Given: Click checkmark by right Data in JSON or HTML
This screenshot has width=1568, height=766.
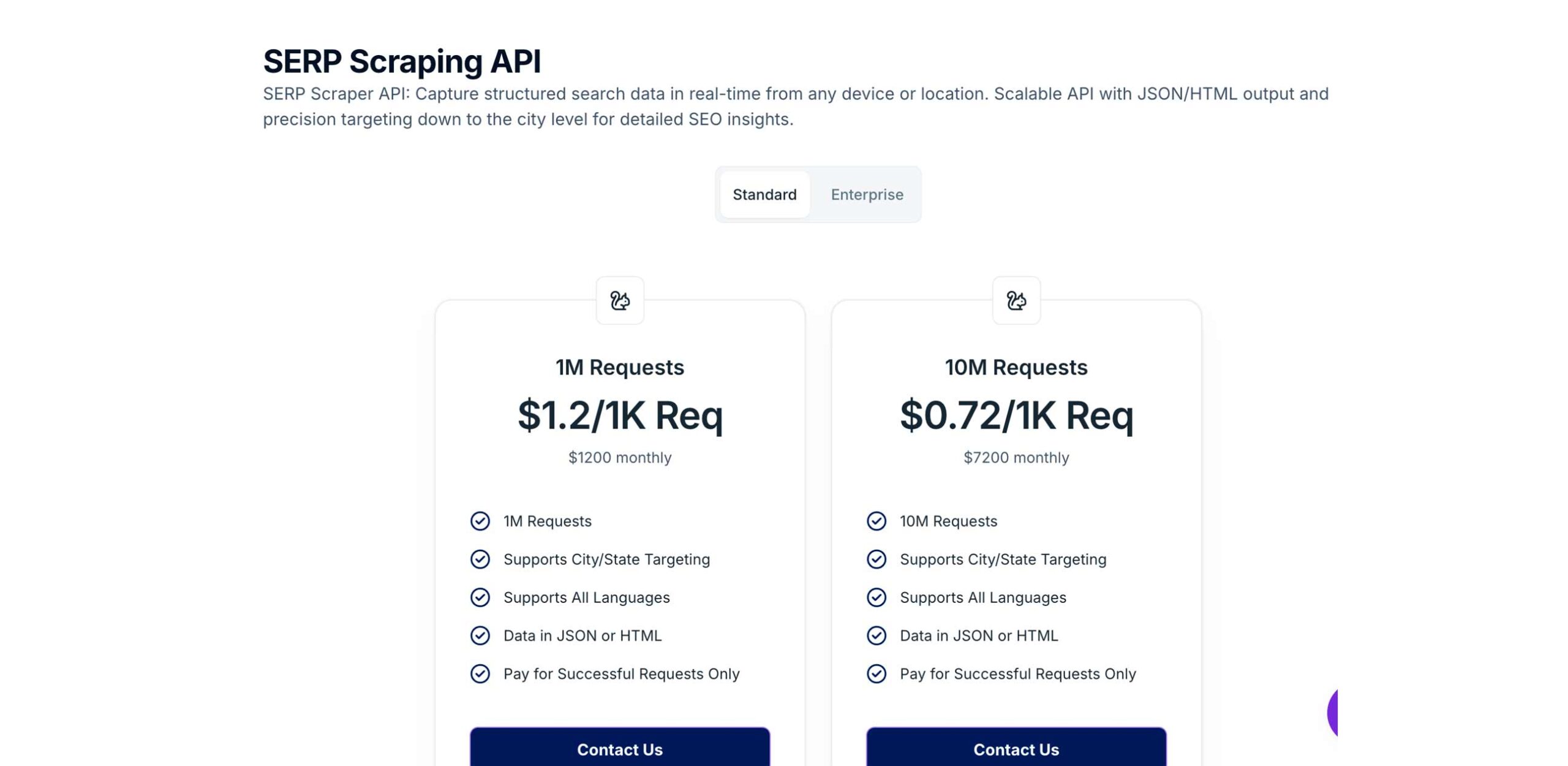Looking at the screenshot, I should point(876,635).
